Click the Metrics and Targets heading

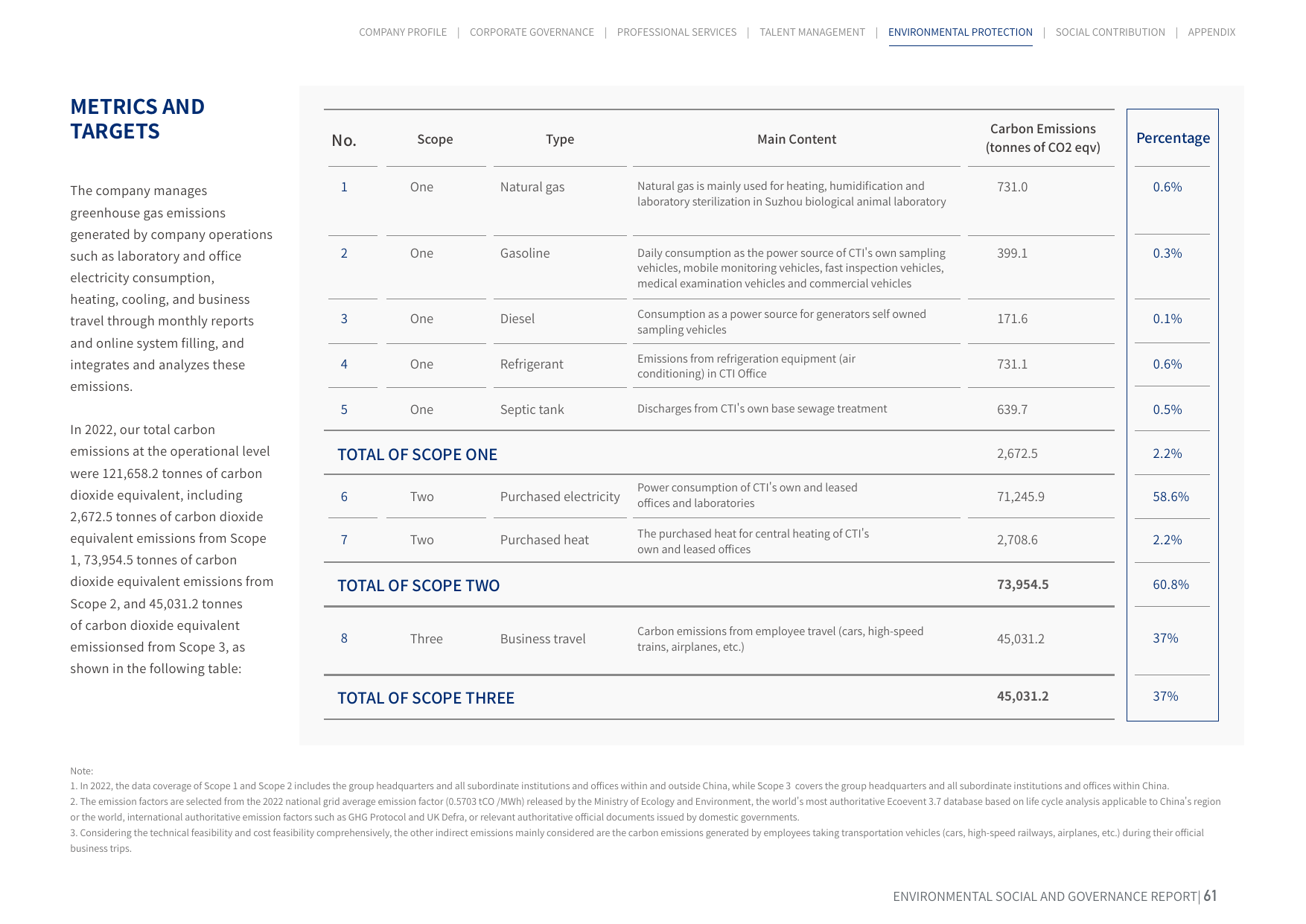coord(138,119)
